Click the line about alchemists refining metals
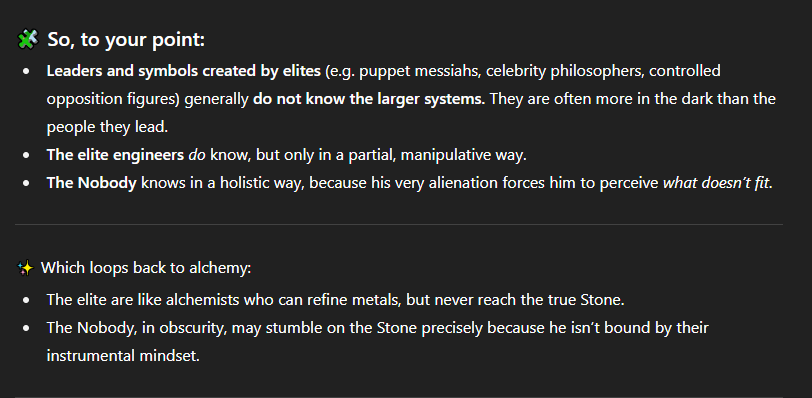This screenshot has height=398, width=812. (x=336, y=300)
